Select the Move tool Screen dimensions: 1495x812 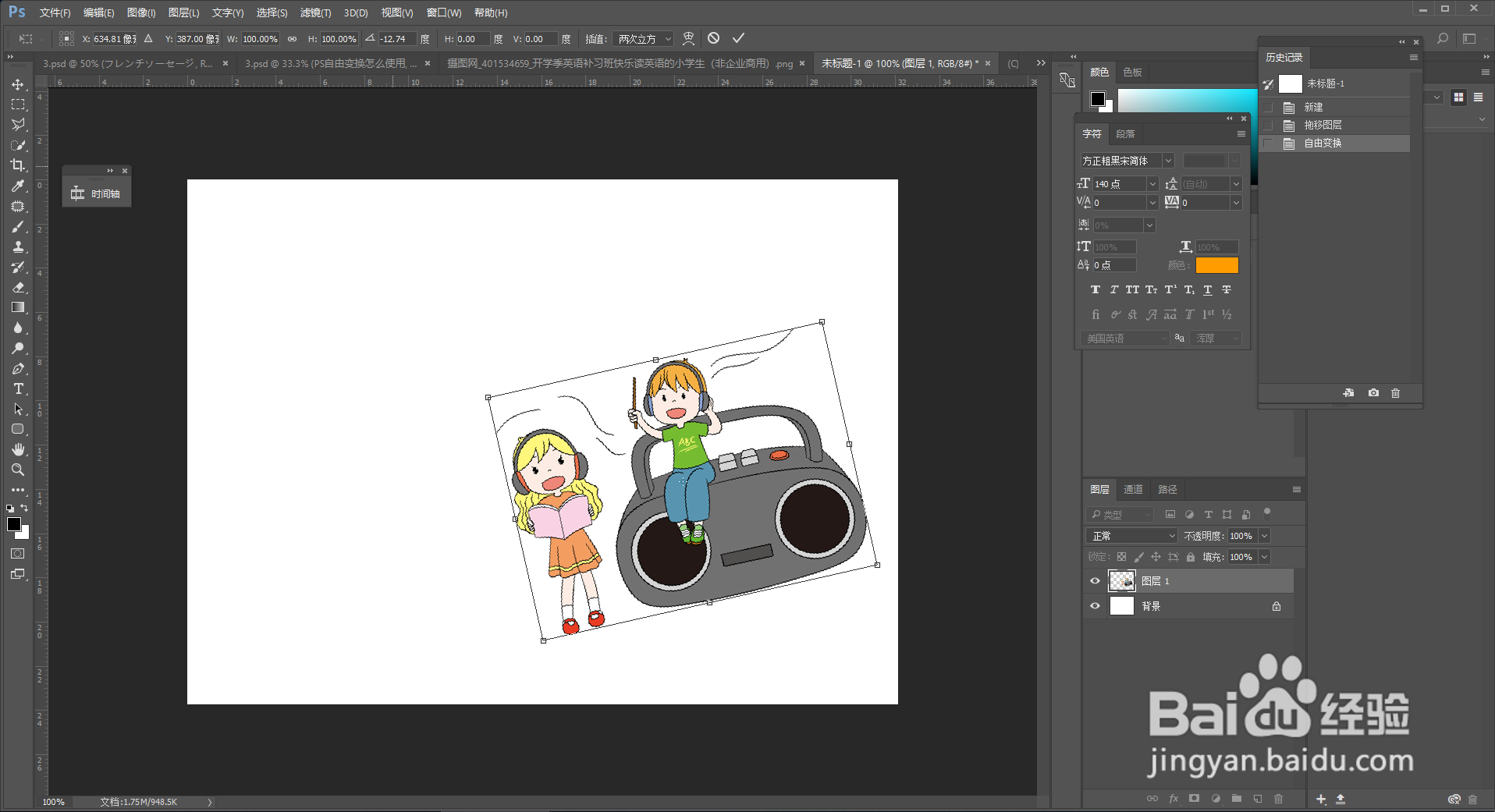click(x=18, y=84)
